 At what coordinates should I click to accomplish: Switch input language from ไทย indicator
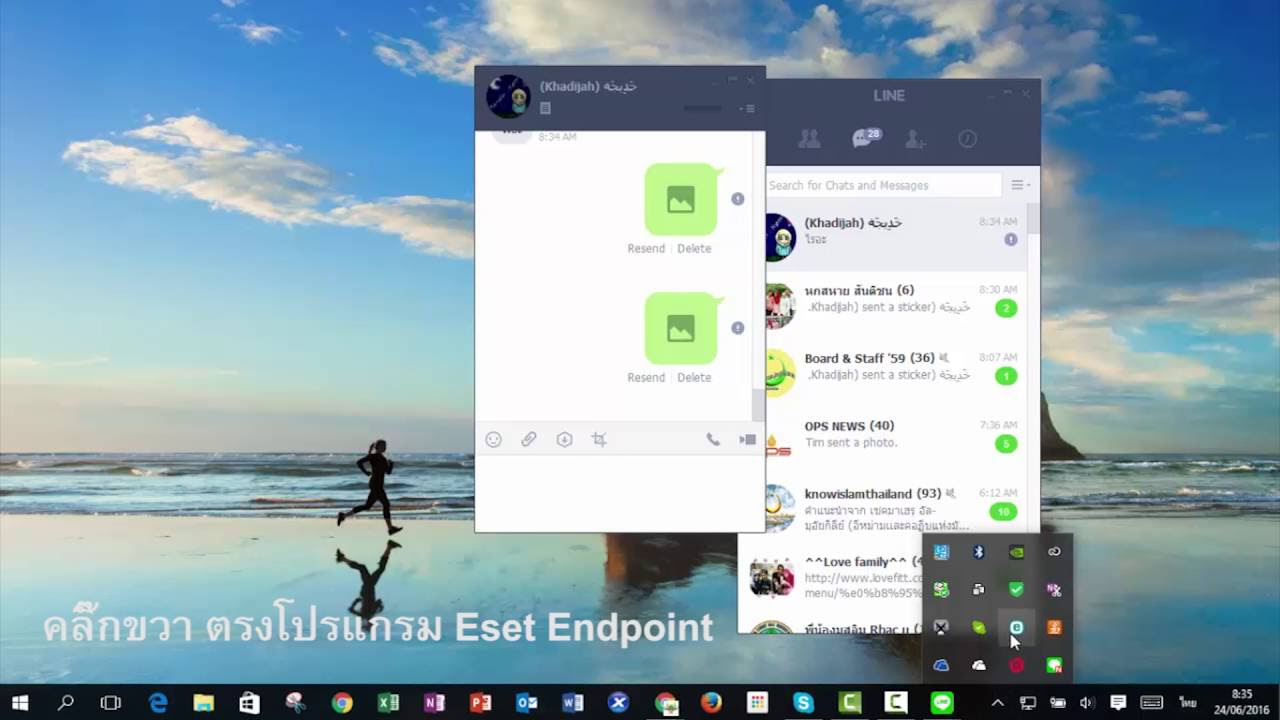(x=1188, y=703)
